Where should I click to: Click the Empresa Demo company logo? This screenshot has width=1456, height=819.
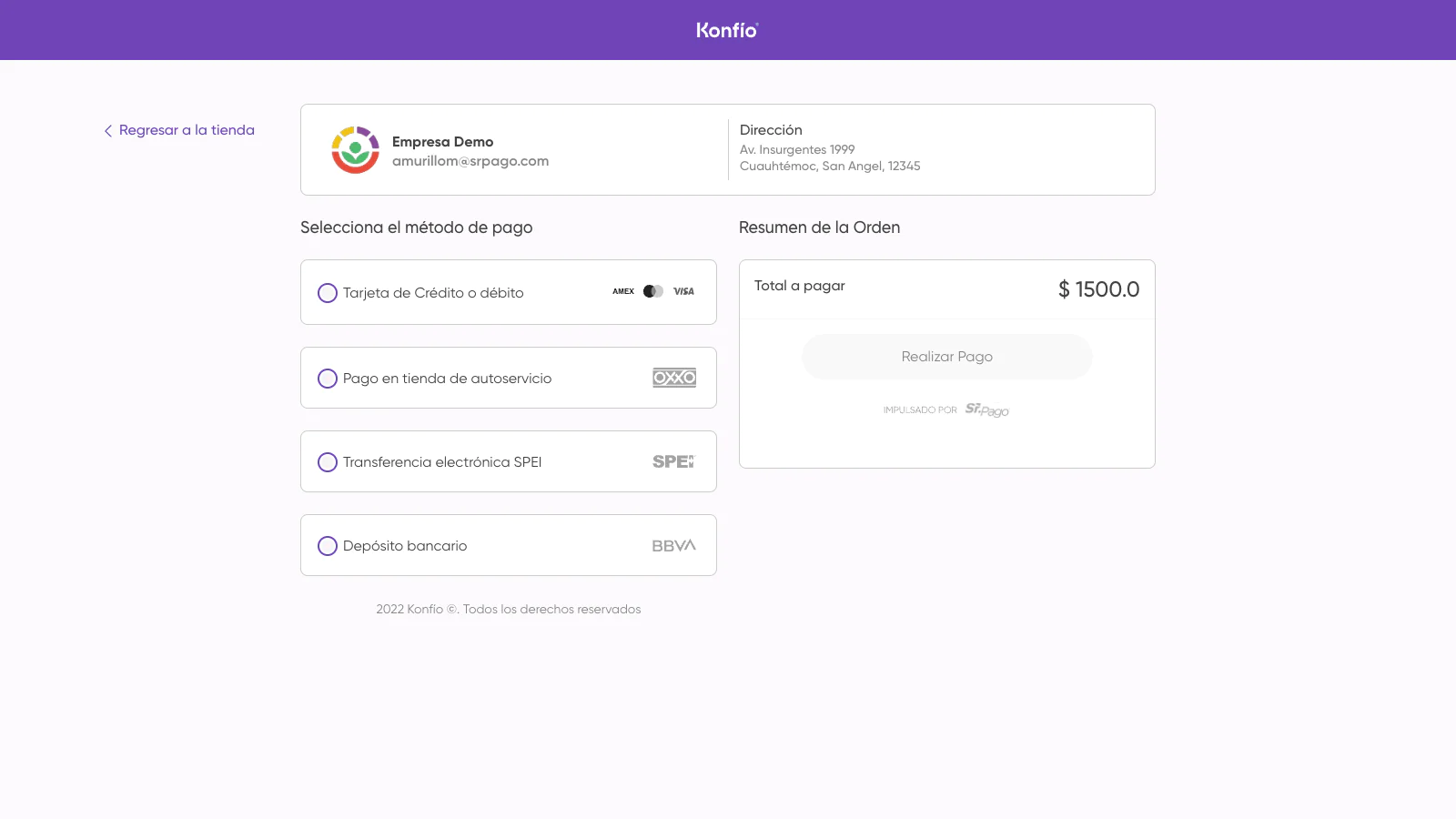coord(355,150)
